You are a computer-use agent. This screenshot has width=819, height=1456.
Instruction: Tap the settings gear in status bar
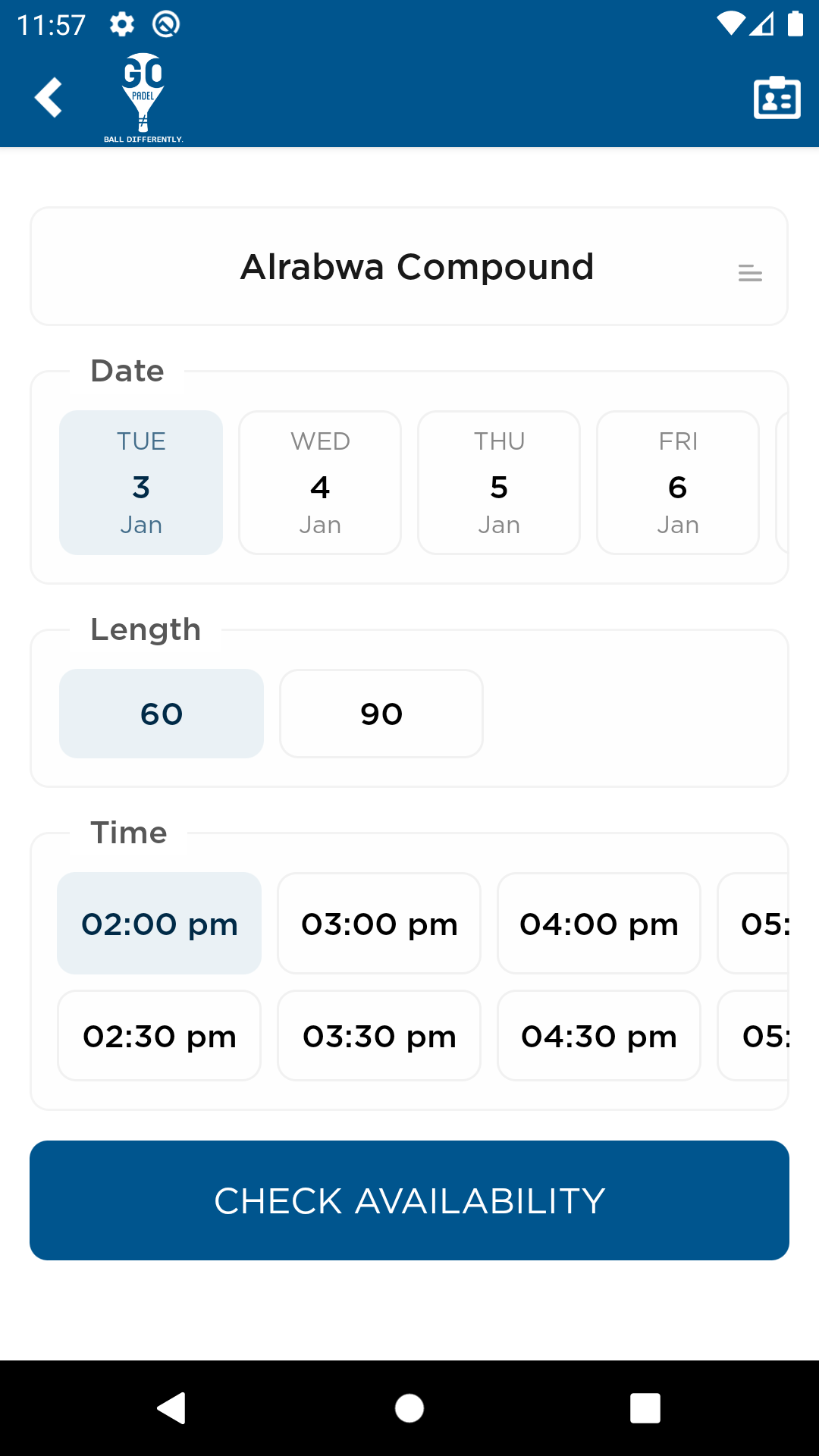click(x=121, y=24)
